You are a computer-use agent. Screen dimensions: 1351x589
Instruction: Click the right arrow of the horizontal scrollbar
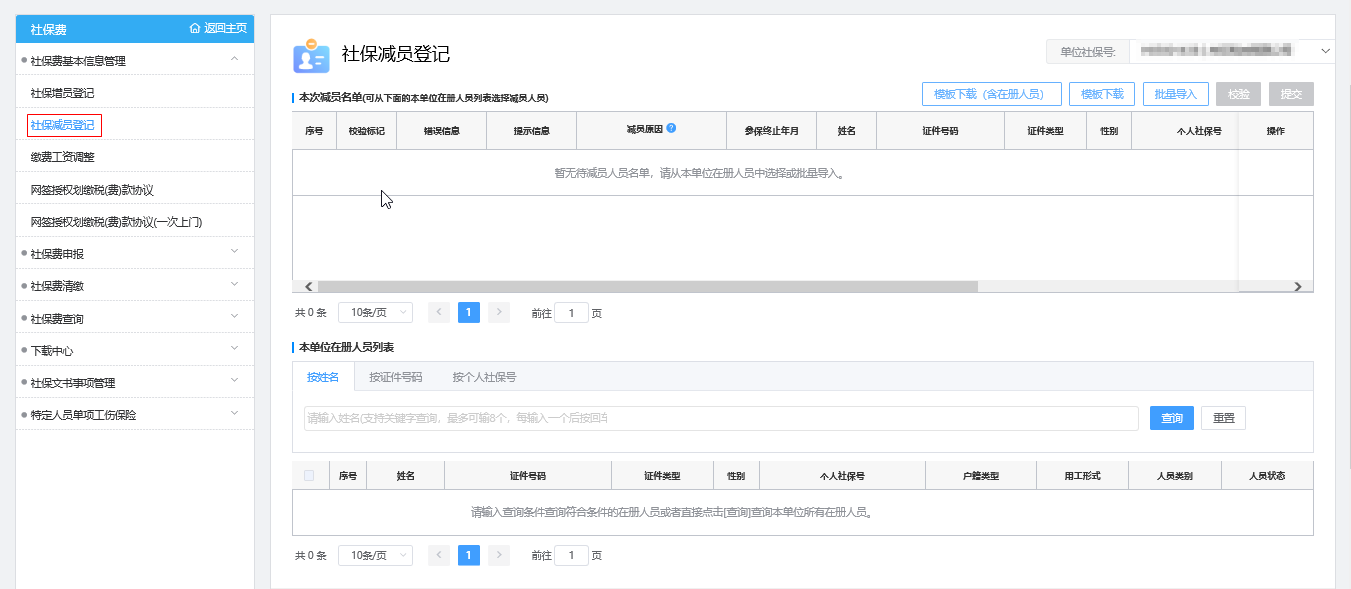point(1297,286)
